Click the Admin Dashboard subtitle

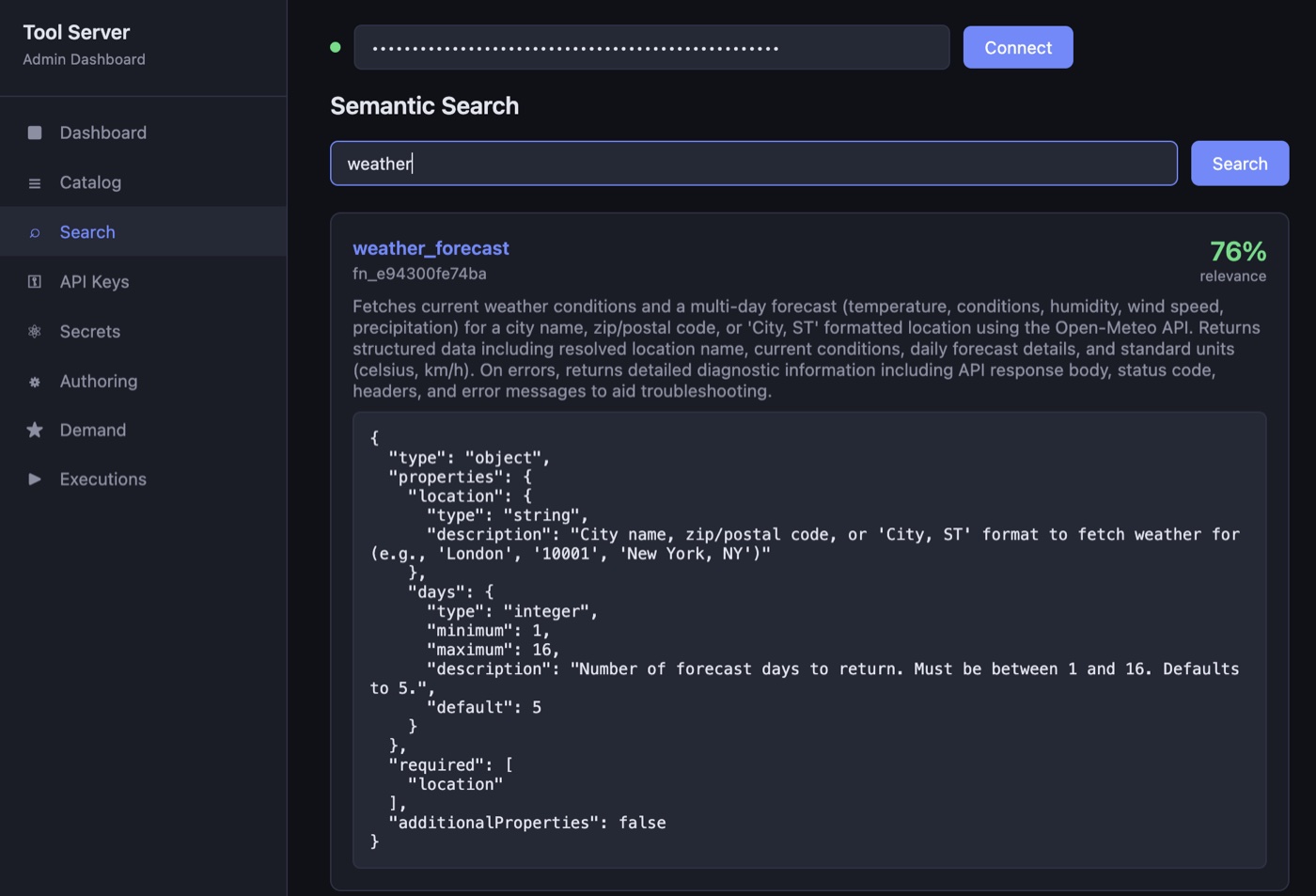coord(84,59)
